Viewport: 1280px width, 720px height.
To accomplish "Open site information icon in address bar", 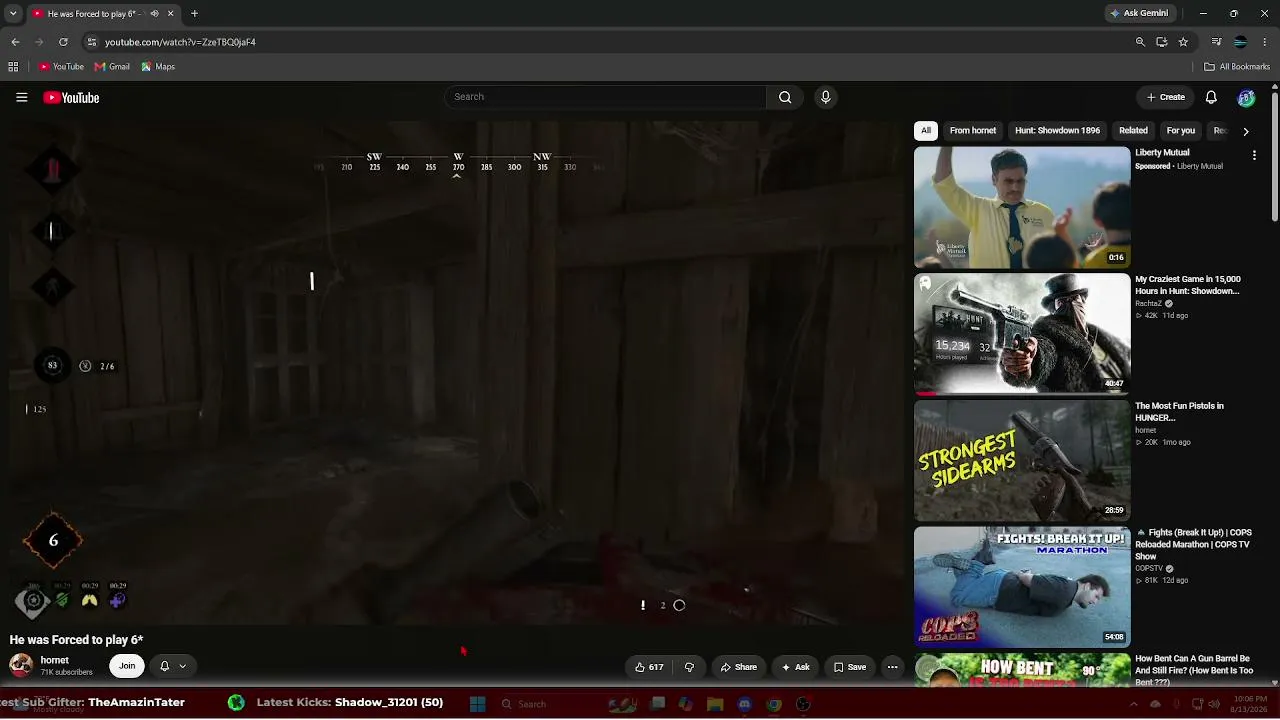I will (92, 42).
